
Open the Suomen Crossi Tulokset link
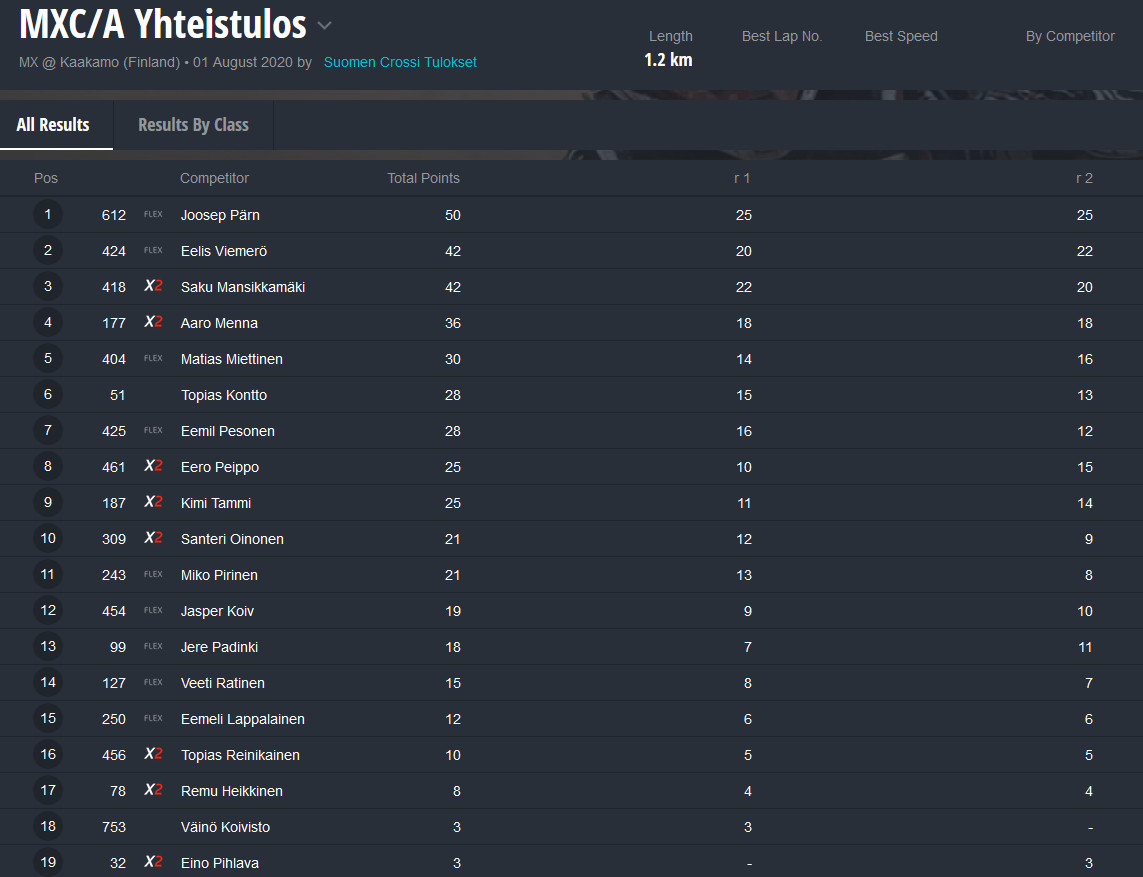coord(400,63)
